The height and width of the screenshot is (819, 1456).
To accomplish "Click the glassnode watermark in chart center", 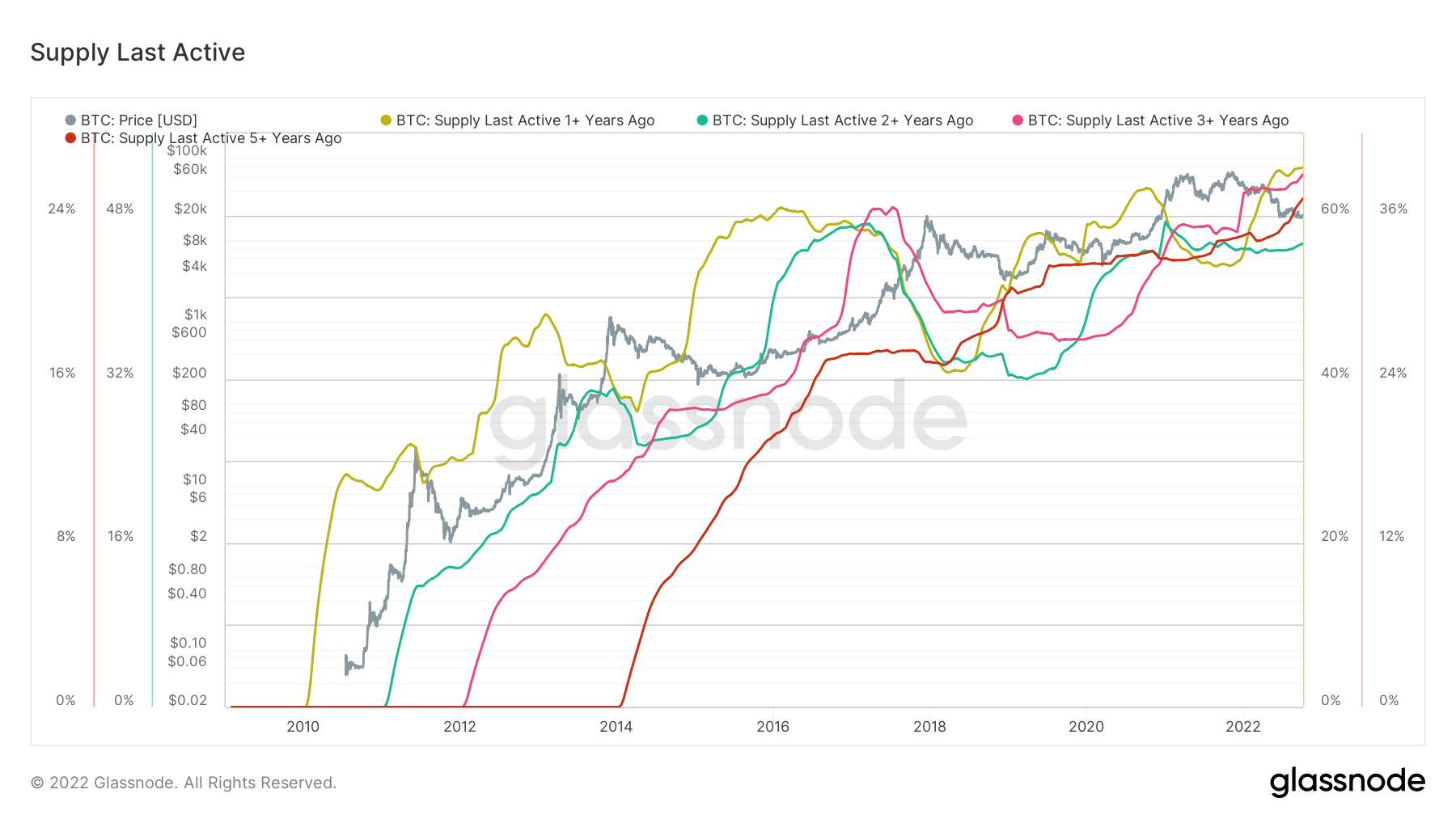I will coord(728,418).
